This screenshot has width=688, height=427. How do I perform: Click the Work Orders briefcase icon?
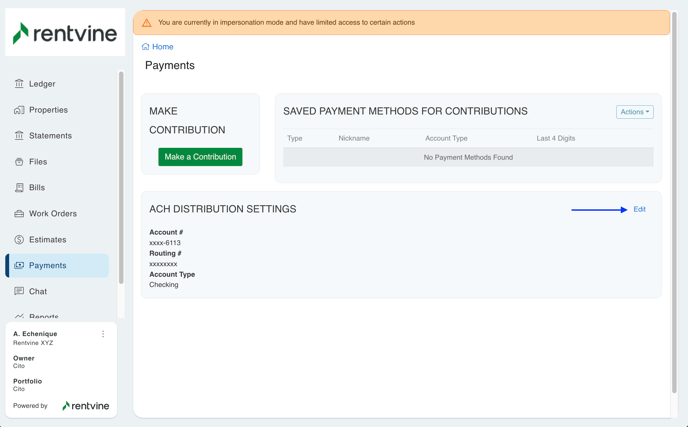coord(19,214)
